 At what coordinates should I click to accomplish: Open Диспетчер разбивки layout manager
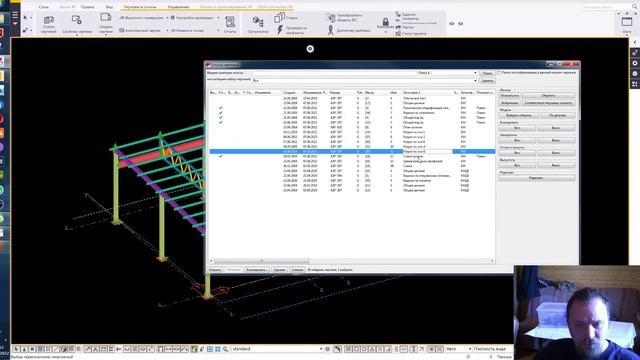tap(349, 30)
